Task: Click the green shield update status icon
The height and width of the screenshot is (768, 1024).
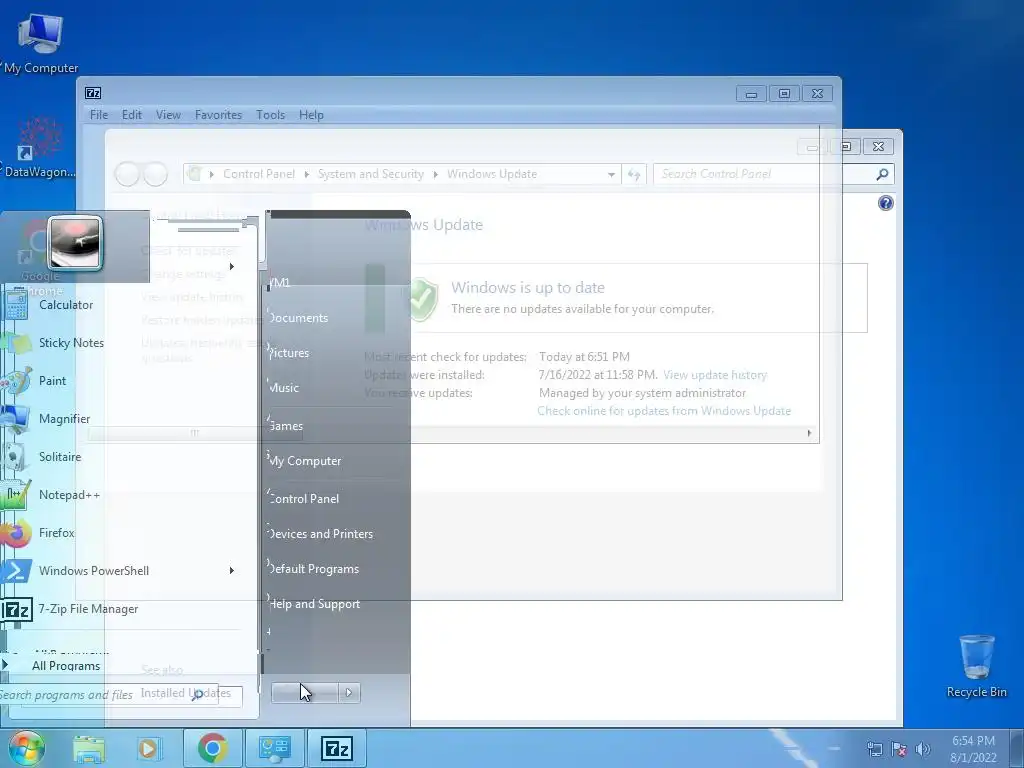Action: point(422,299)
